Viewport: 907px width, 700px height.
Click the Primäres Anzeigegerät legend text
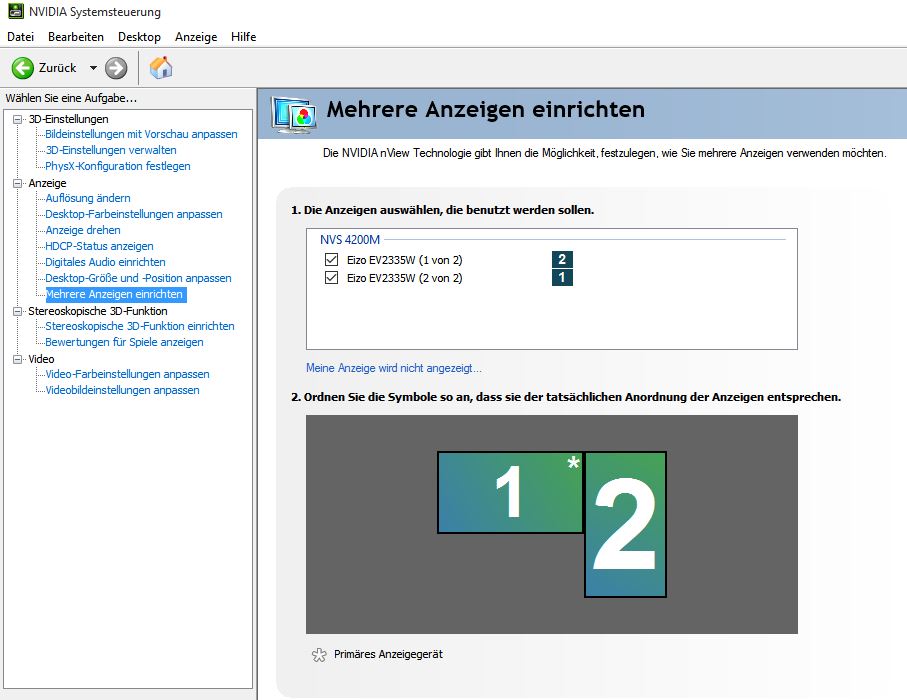click(x=388, y=654)
